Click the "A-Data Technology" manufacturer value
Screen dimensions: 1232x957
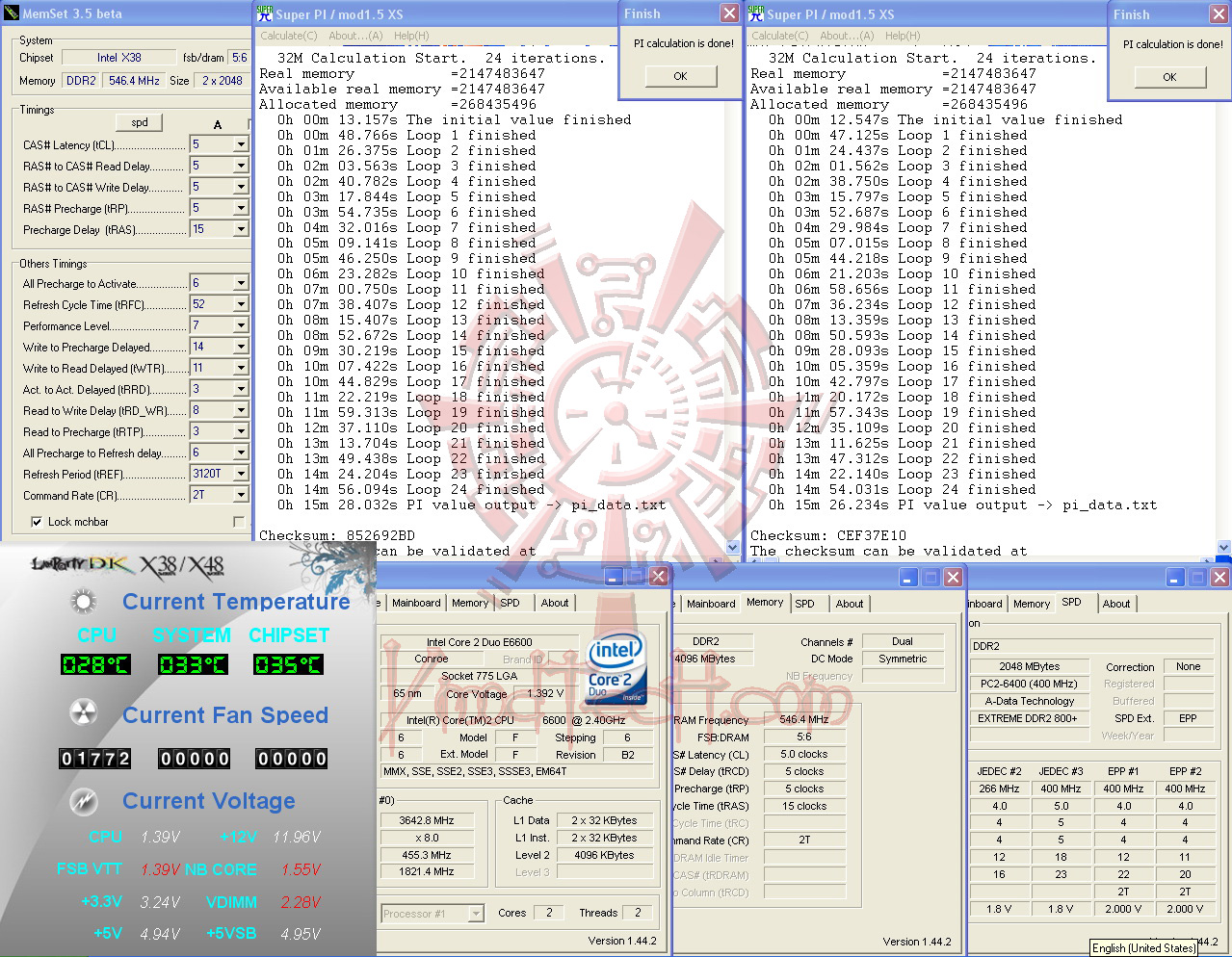pos(1029,701)
